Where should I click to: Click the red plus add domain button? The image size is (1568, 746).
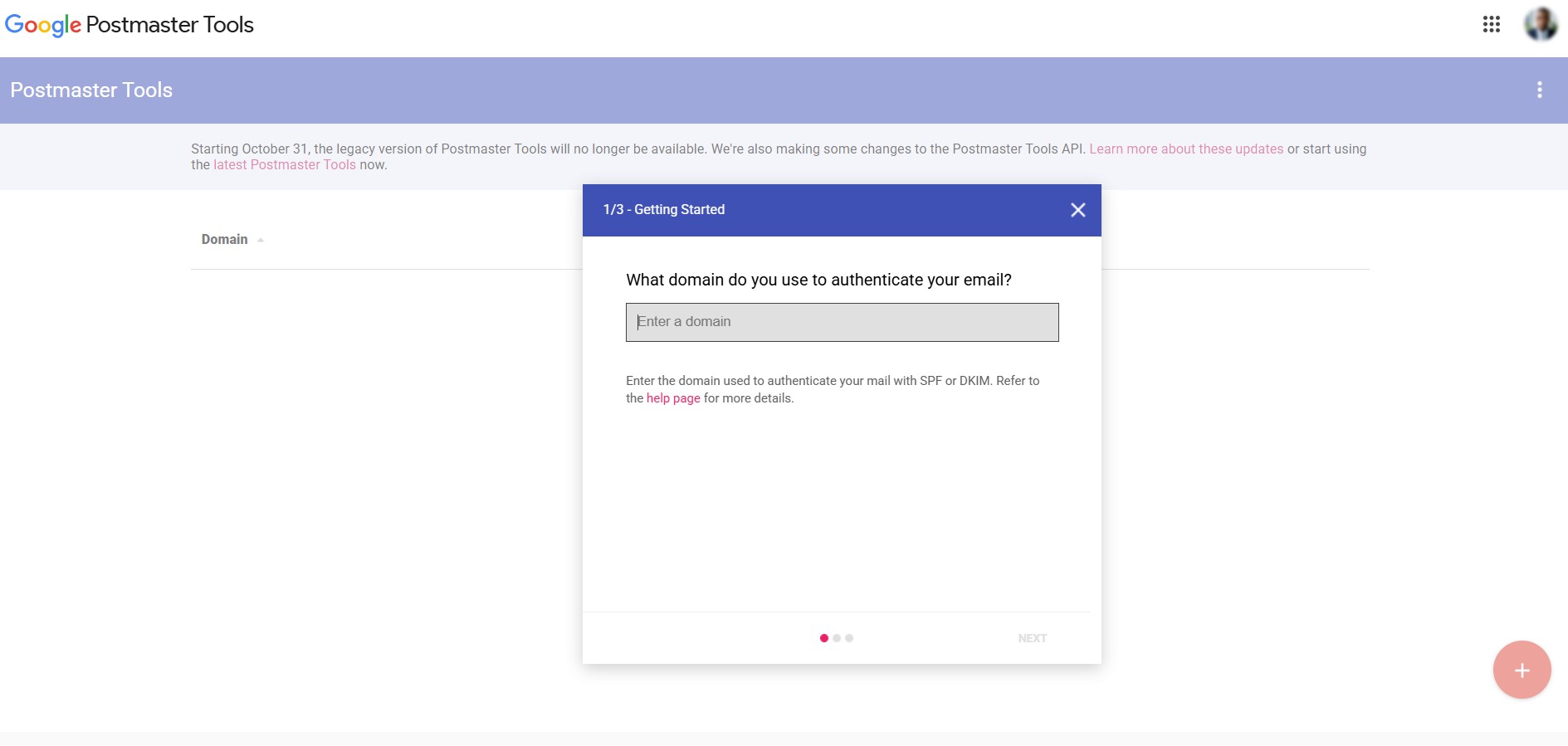pos(1522,670)
